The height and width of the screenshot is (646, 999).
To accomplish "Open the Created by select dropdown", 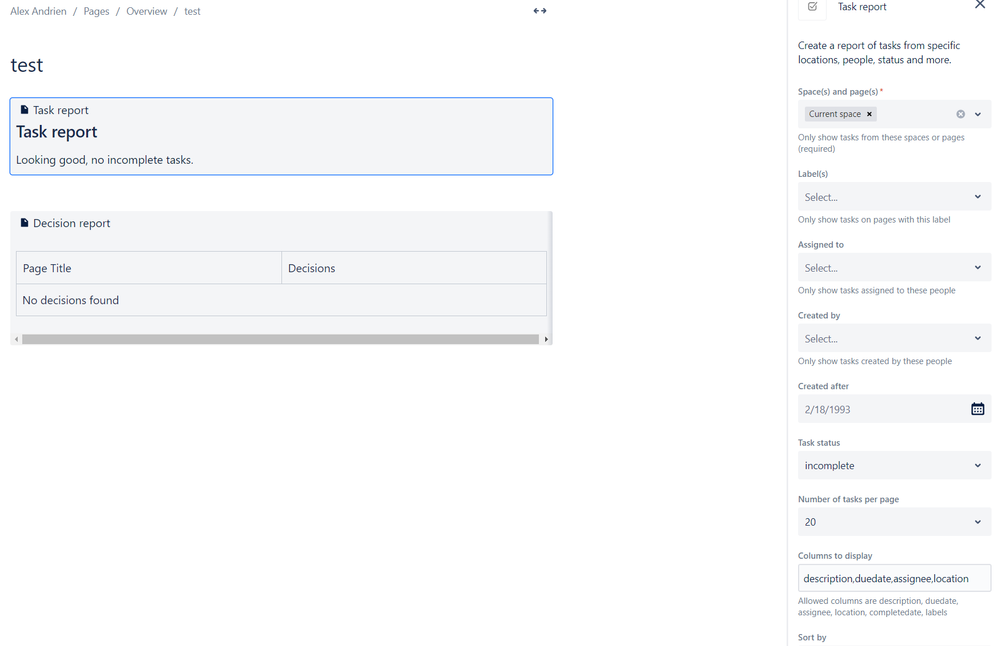I will (x=895, y=338).
